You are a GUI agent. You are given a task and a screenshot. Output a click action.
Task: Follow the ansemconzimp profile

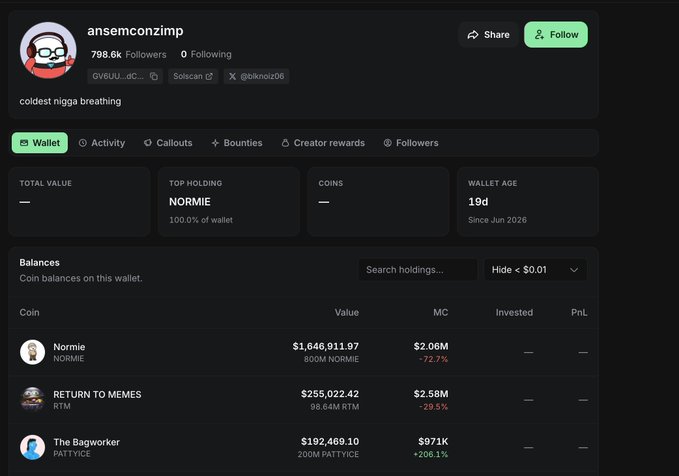click(x=556, y=35)
